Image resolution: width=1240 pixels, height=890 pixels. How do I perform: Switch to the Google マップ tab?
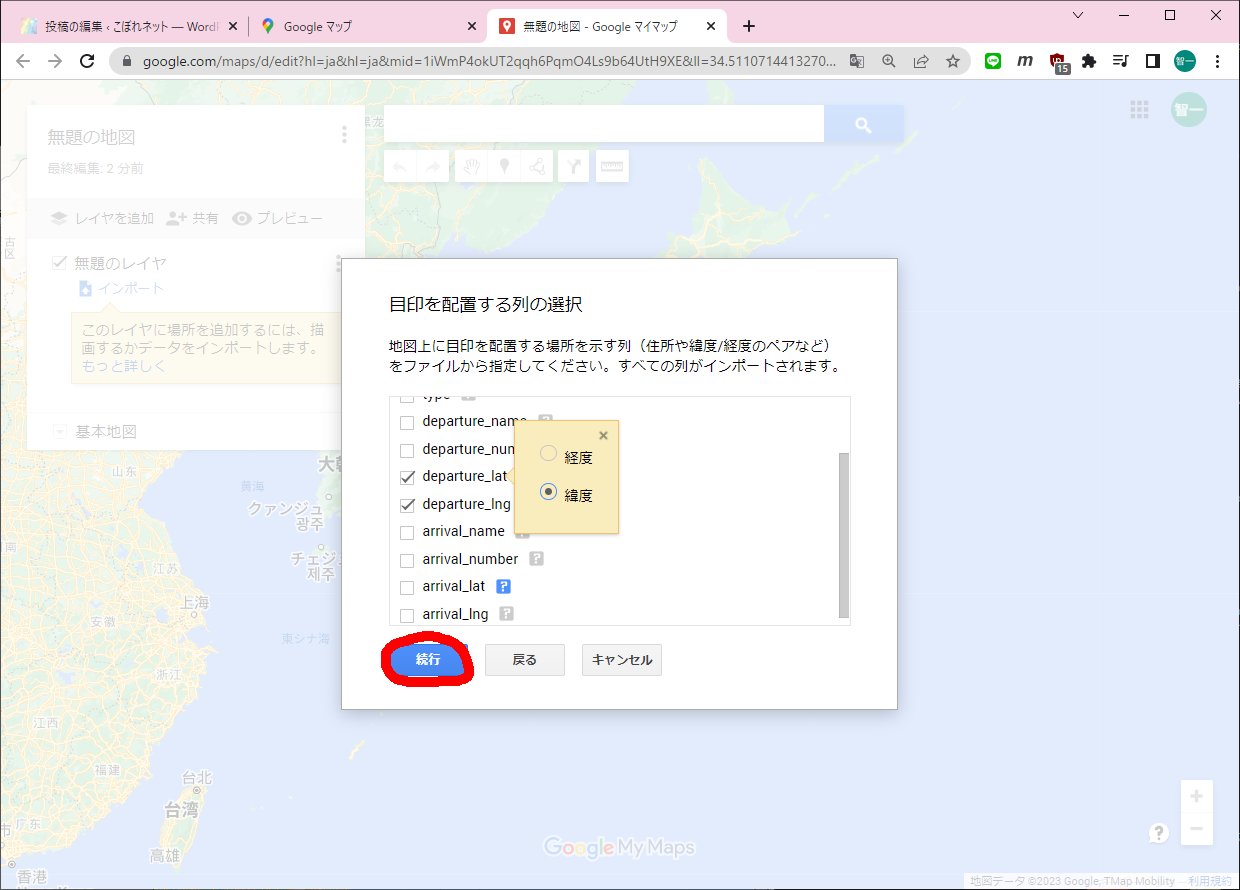360,26
